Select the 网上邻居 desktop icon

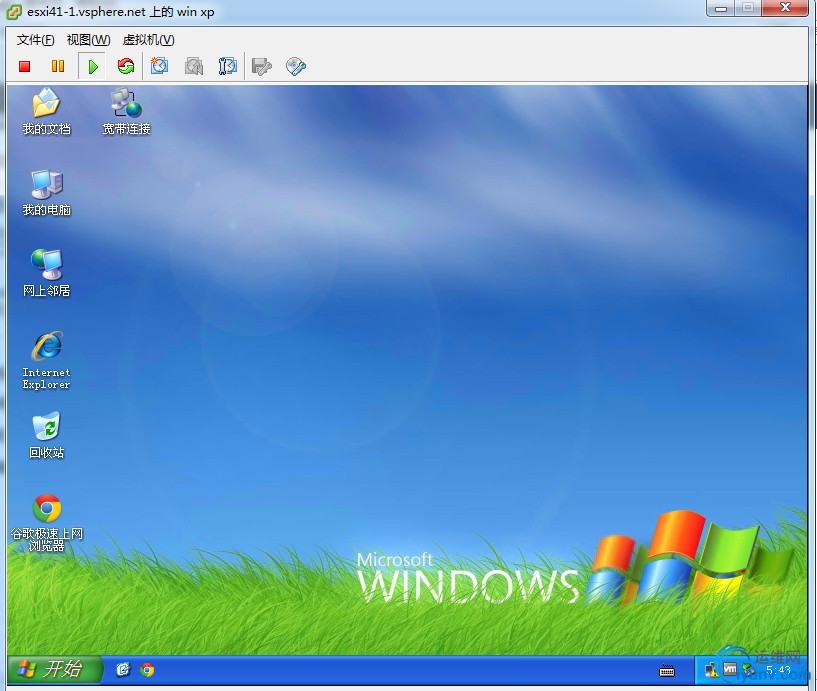46,274
